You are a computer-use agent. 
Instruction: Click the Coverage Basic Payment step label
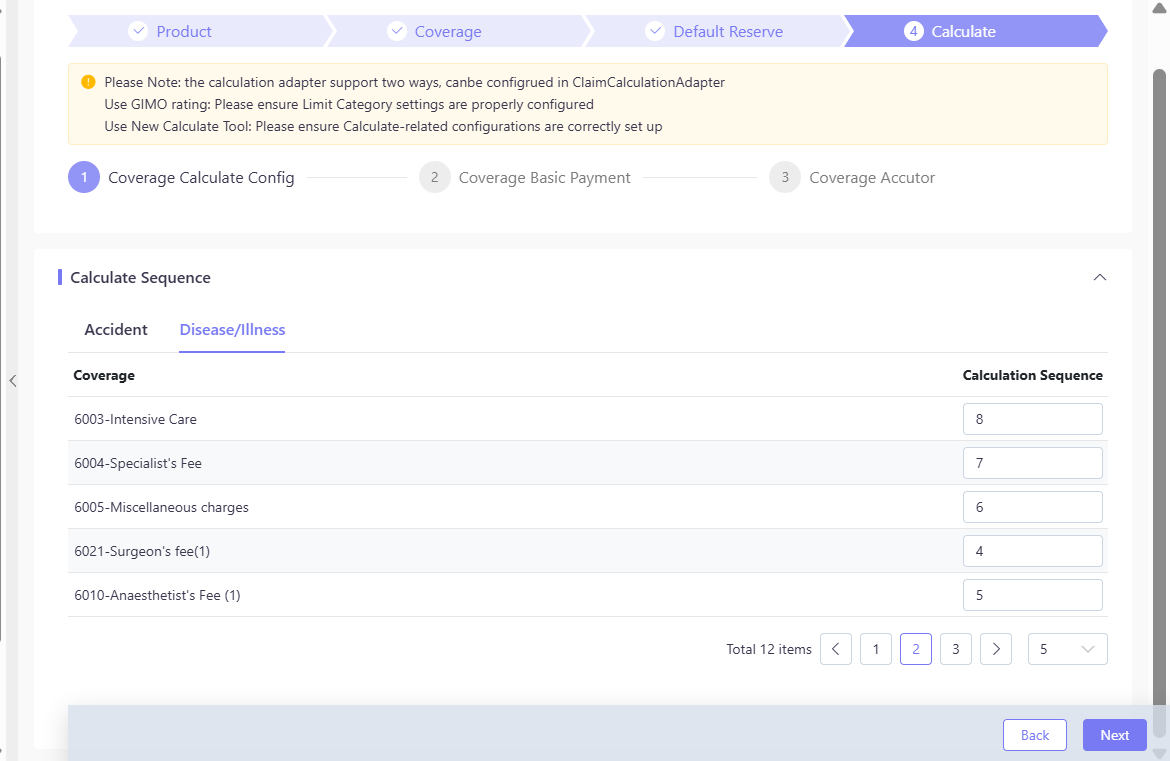544,178
